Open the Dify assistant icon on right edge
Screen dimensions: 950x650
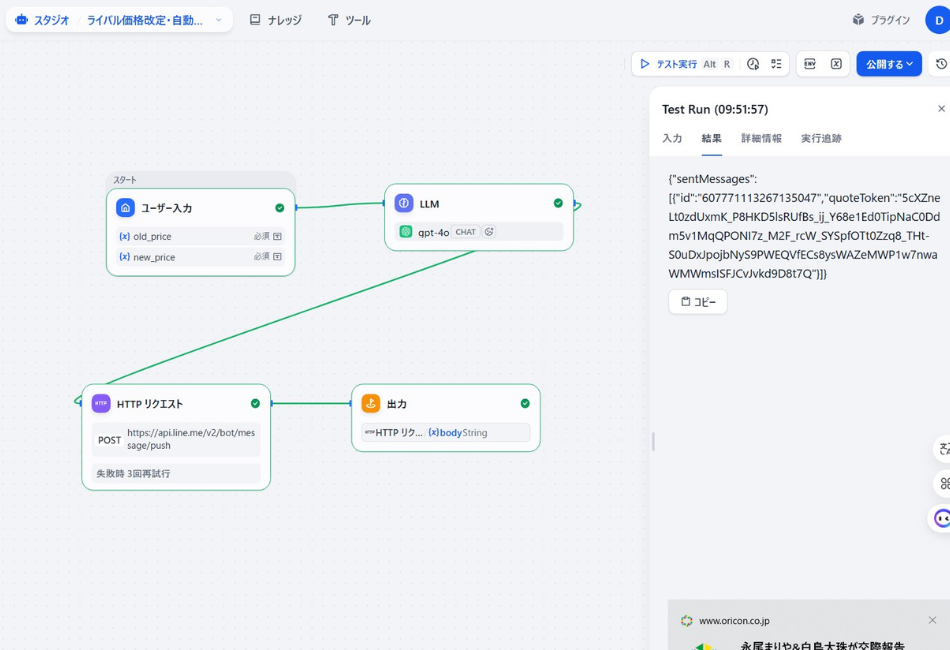coord(941,519)
